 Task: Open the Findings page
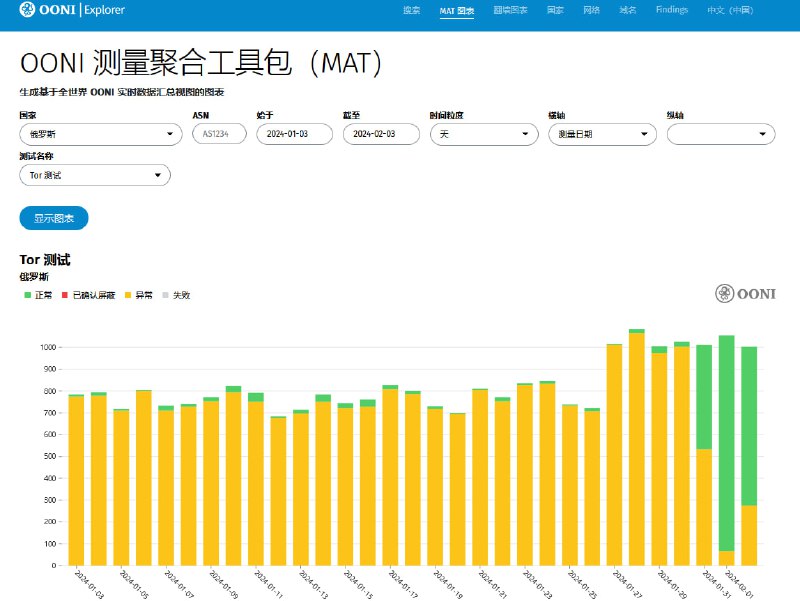(x=671, y=10)
